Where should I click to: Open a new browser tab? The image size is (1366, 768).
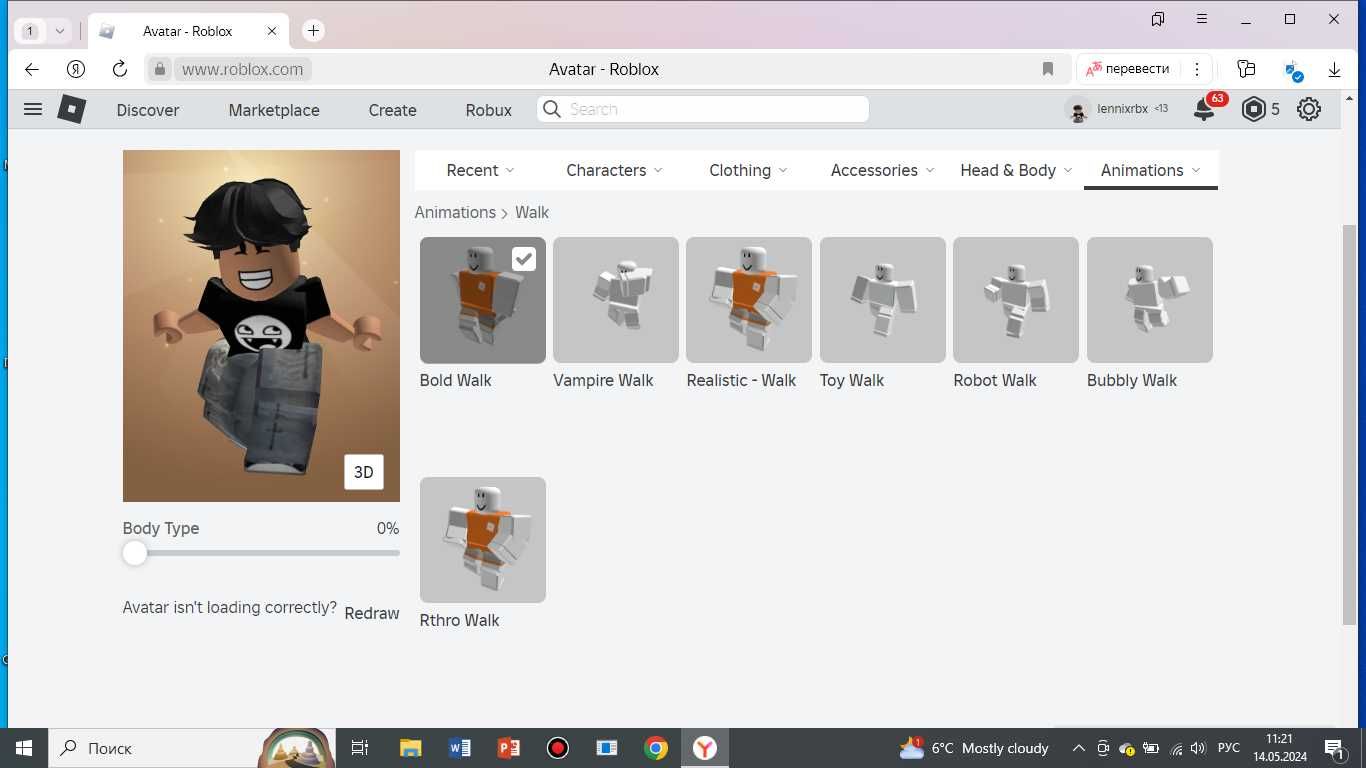[313, 31]
